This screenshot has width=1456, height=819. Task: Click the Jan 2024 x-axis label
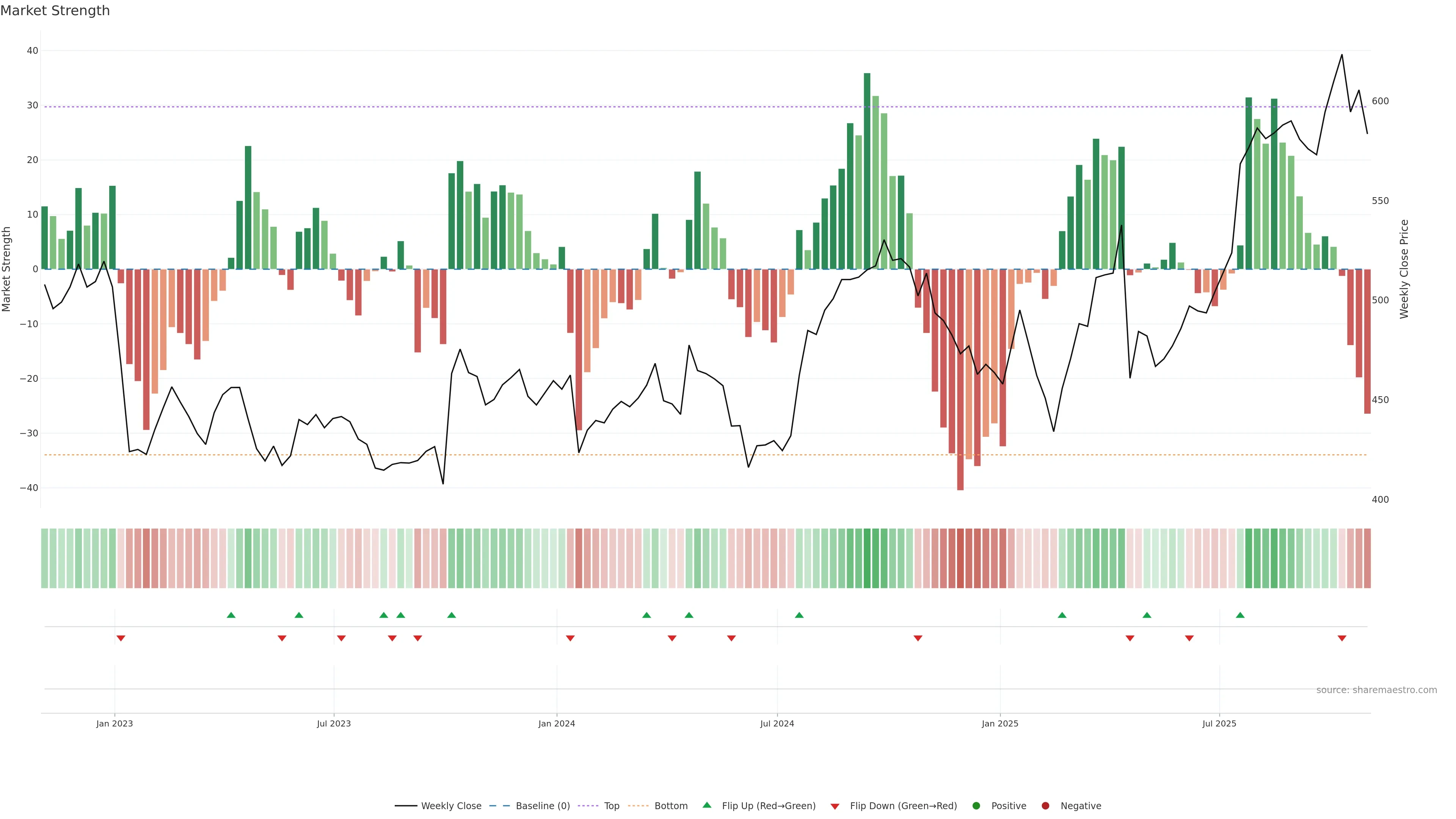[x=557, y=723]
